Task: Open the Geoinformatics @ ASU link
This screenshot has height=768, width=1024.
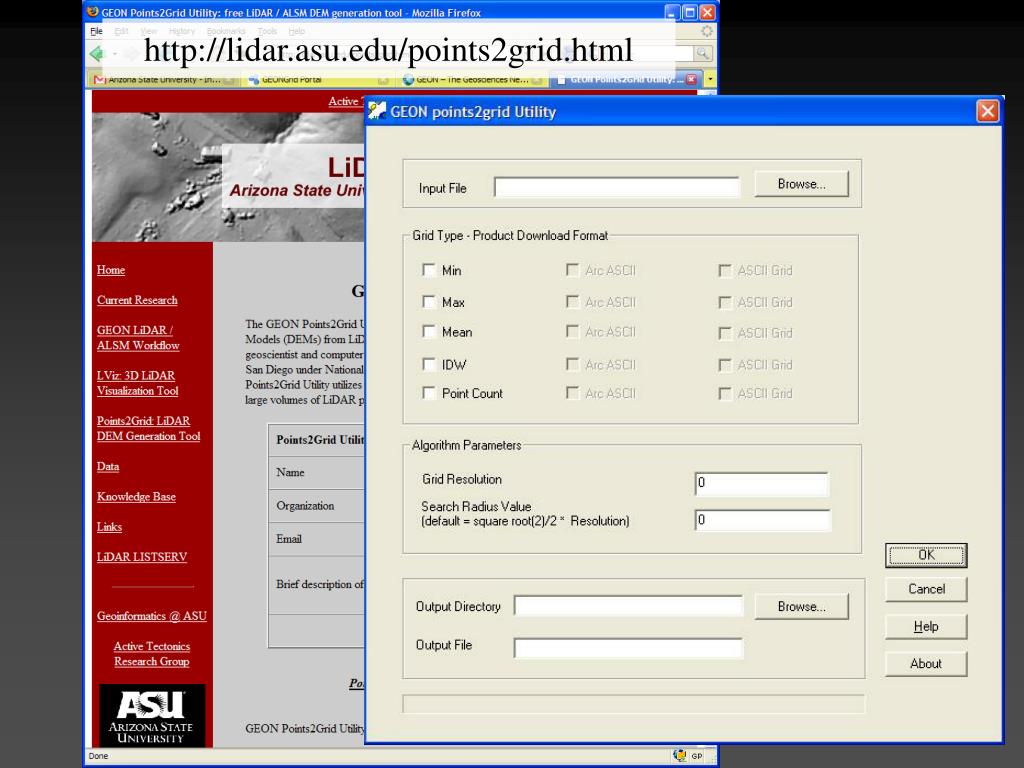Action: (x=152, y=616)
